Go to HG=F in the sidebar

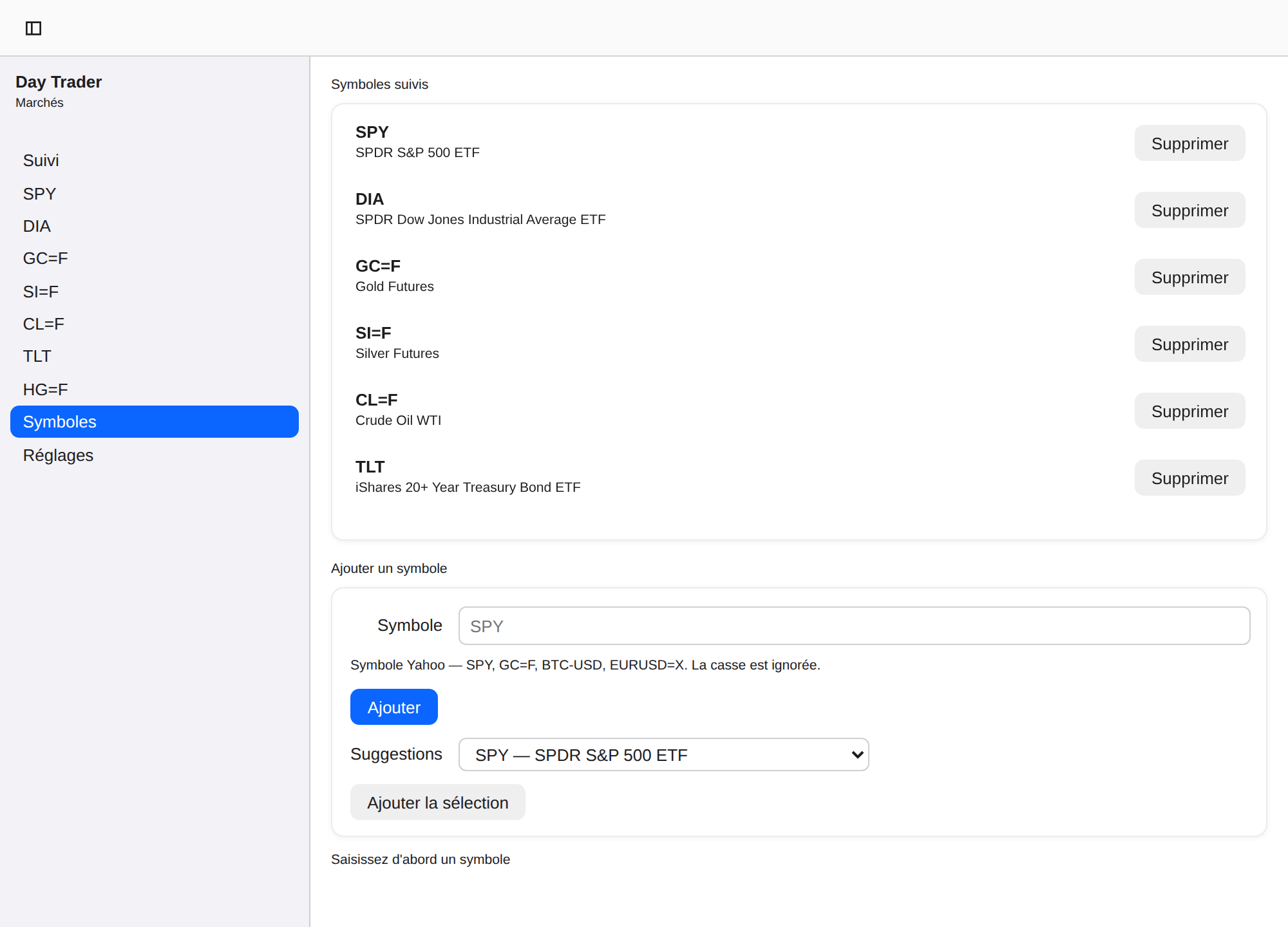coord(155,389)
